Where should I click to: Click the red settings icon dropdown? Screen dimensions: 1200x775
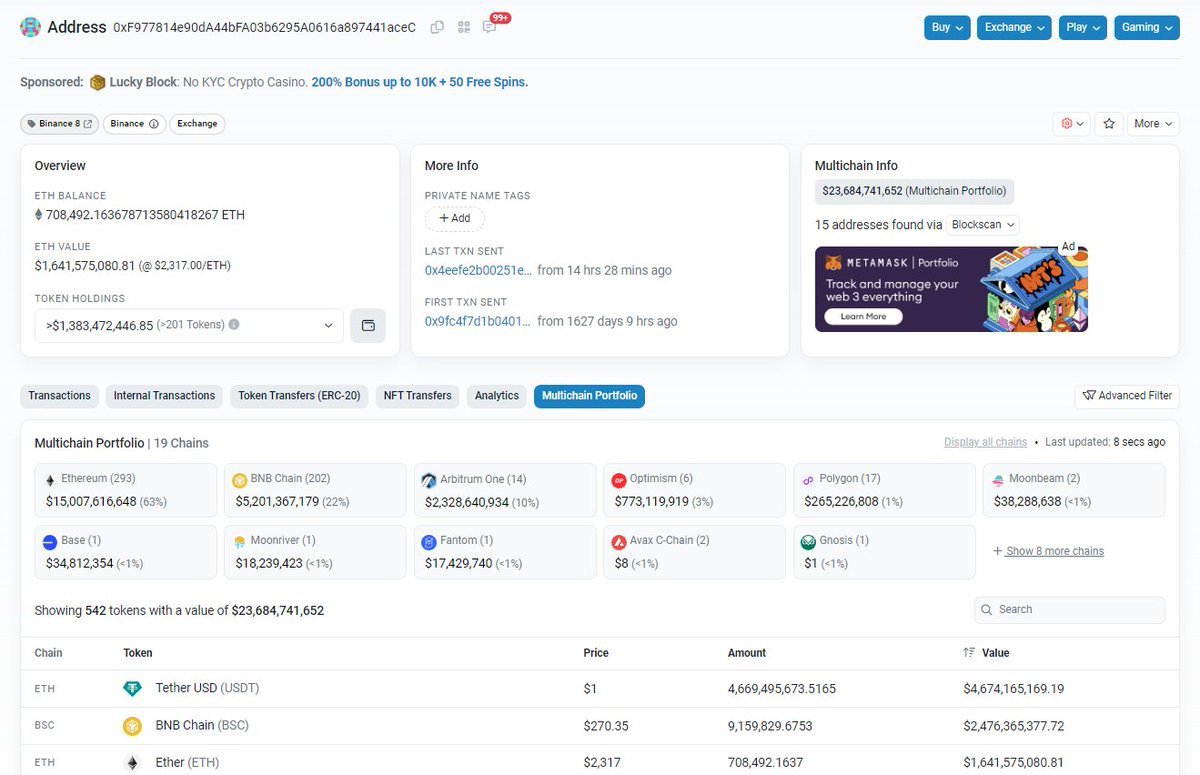[x=1072, y=124]
